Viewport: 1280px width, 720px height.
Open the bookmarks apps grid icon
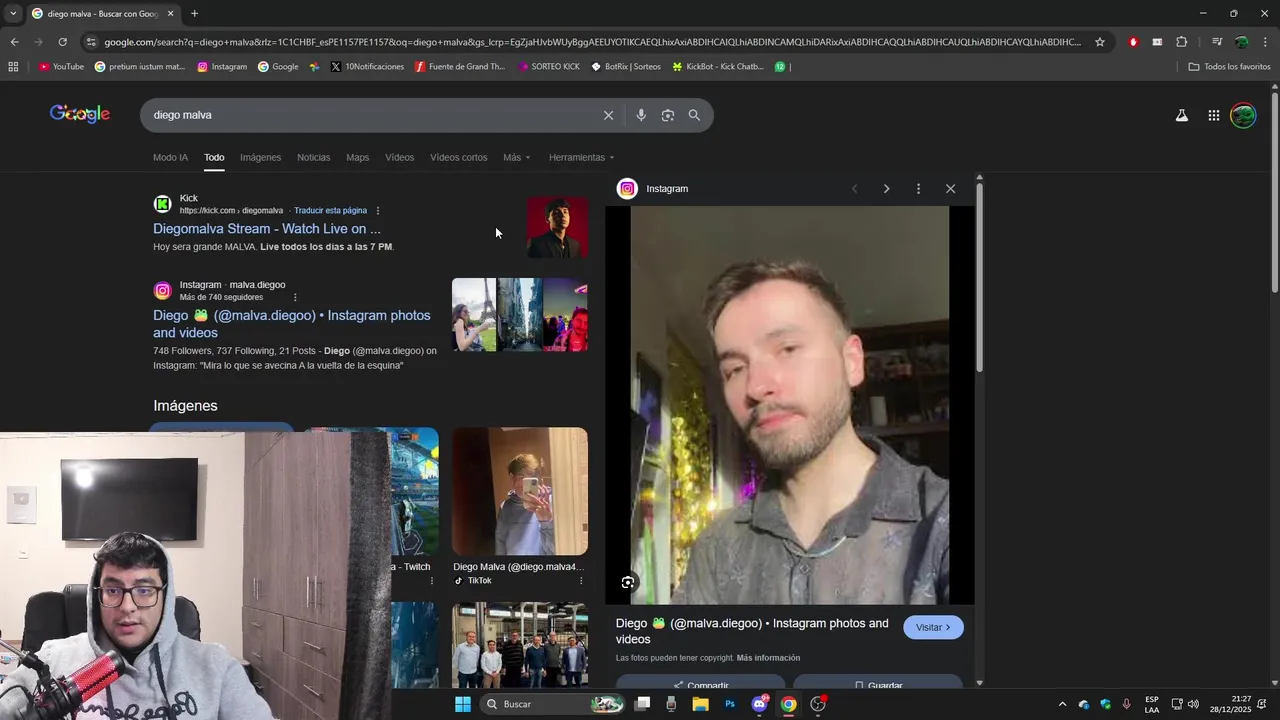click(x=13, y=67)
